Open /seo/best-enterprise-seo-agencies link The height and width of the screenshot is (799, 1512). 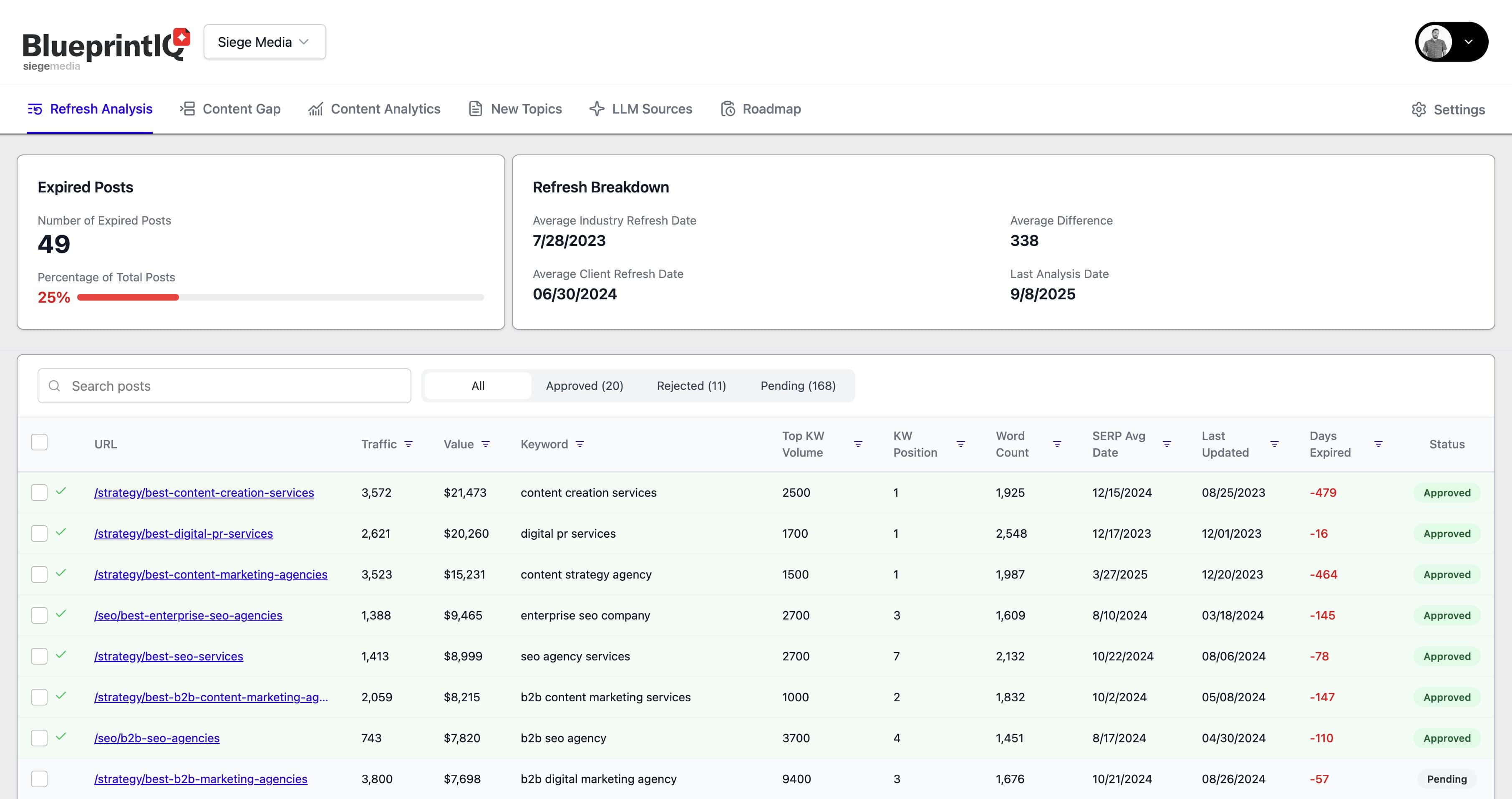(189, 615)
